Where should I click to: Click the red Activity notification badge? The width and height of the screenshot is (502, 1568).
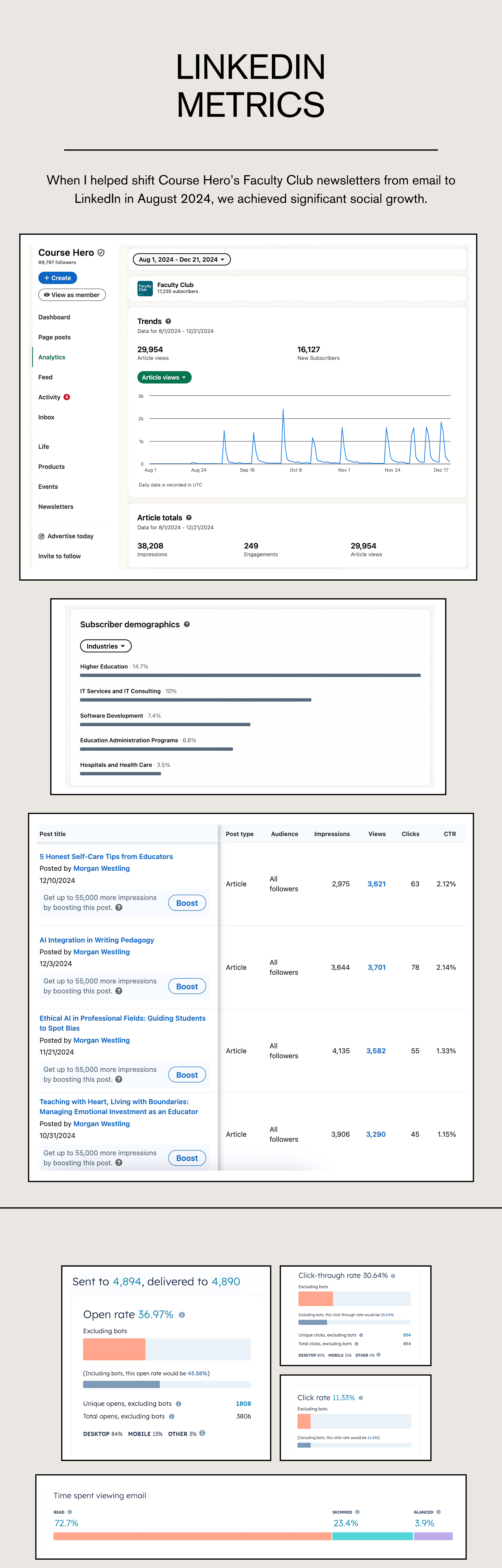click(67, 398)
